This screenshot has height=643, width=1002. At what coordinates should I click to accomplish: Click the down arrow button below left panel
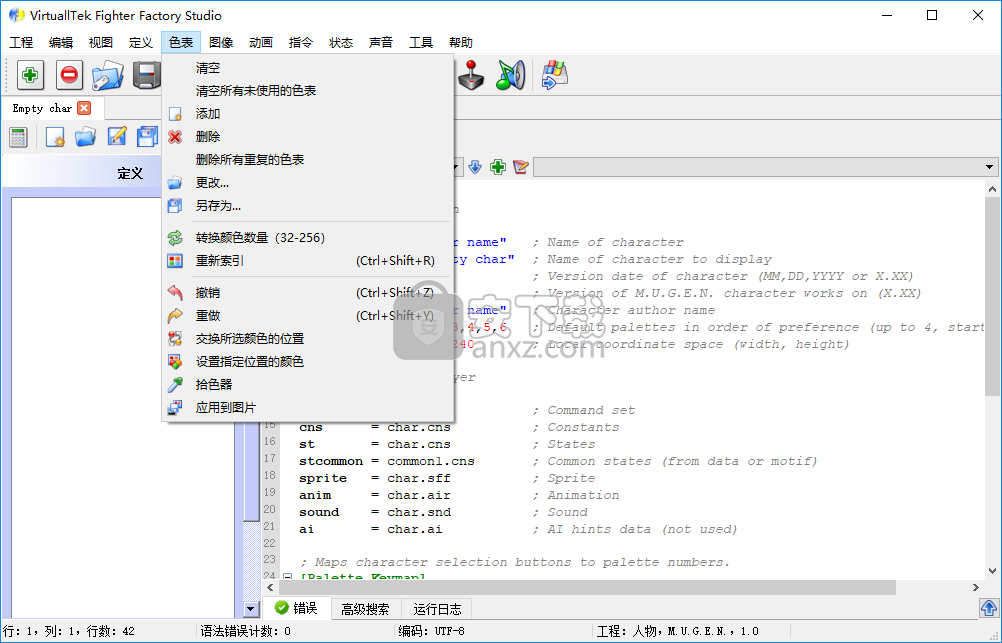[251, 610]
